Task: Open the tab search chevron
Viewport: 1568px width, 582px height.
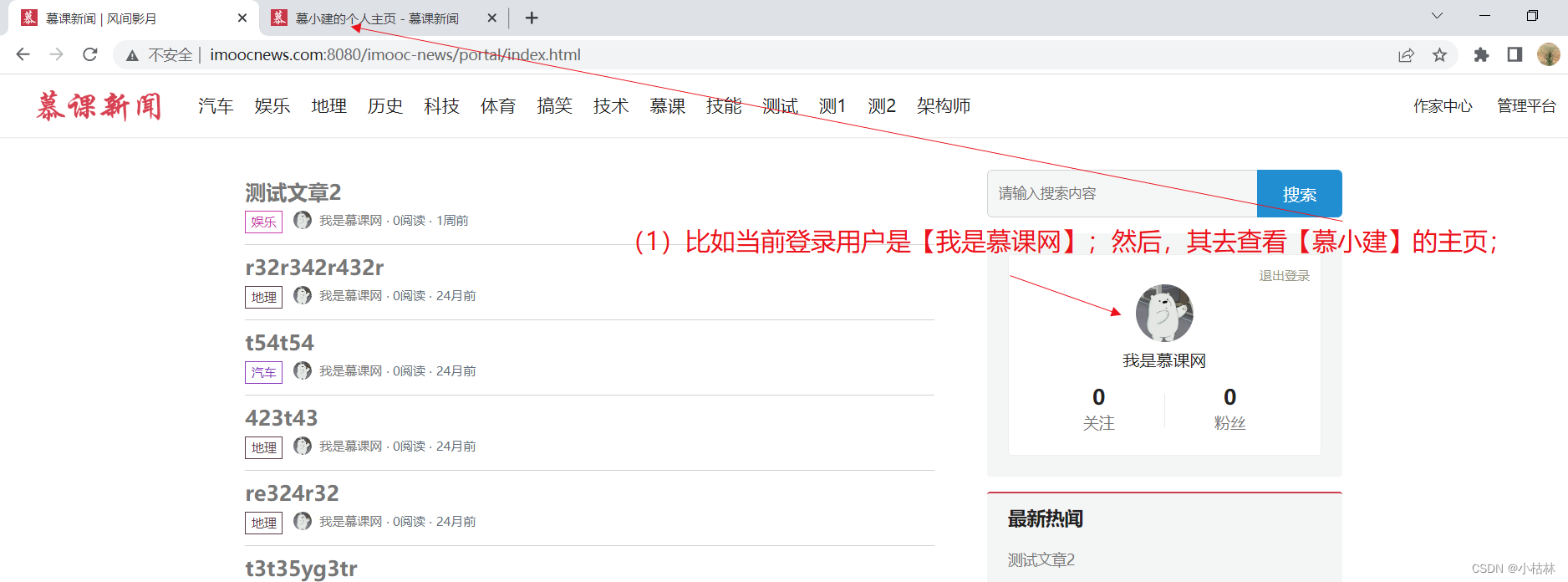Action: 1437,16
